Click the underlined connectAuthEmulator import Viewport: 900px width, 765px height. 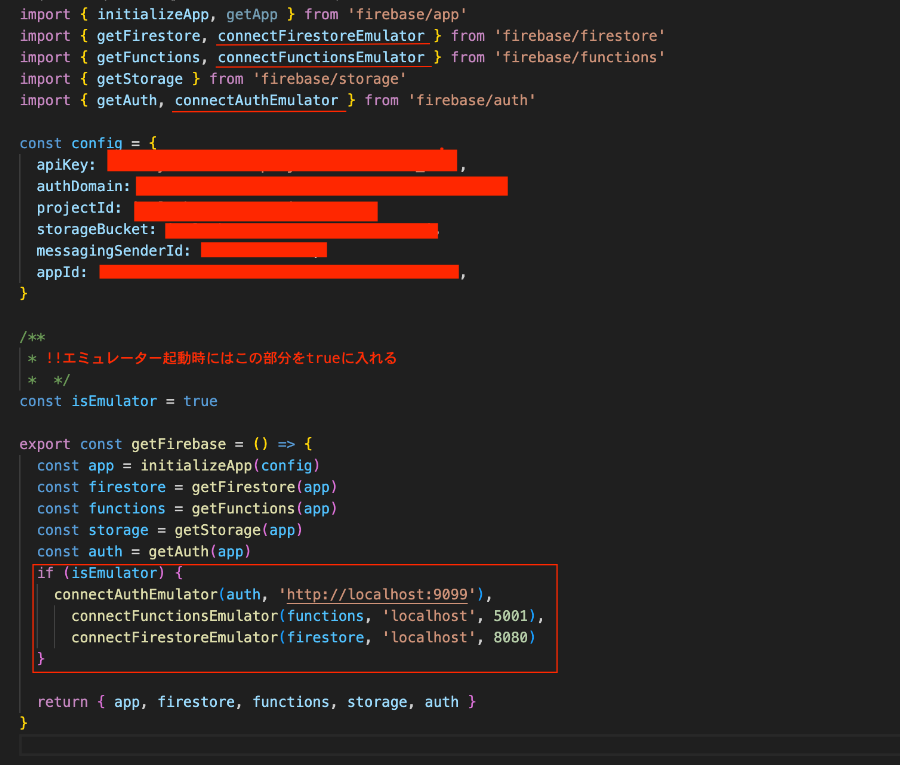click(257, 100)
